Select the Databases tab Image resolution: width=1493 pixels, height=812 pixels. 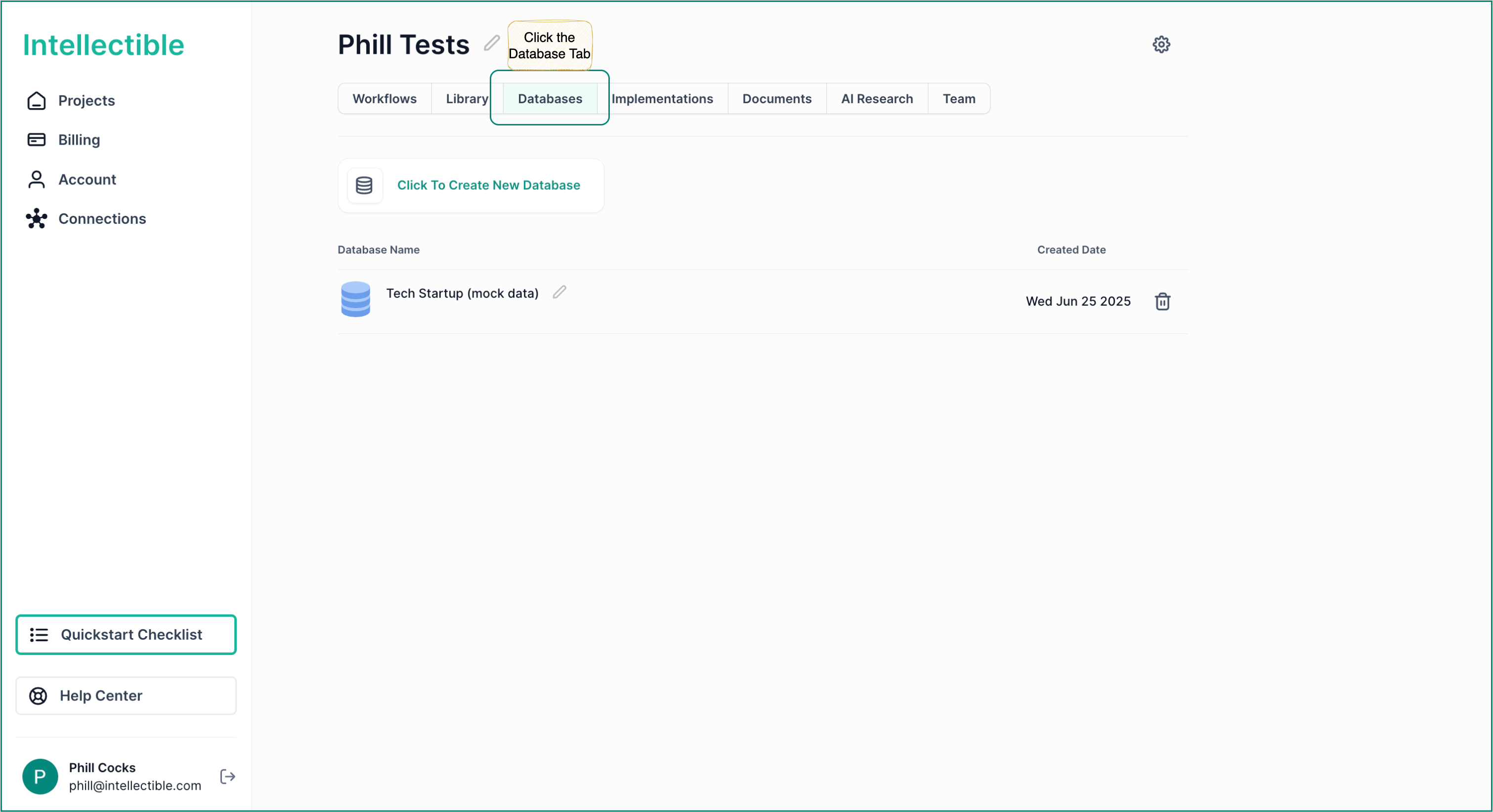tap(550, 98)
